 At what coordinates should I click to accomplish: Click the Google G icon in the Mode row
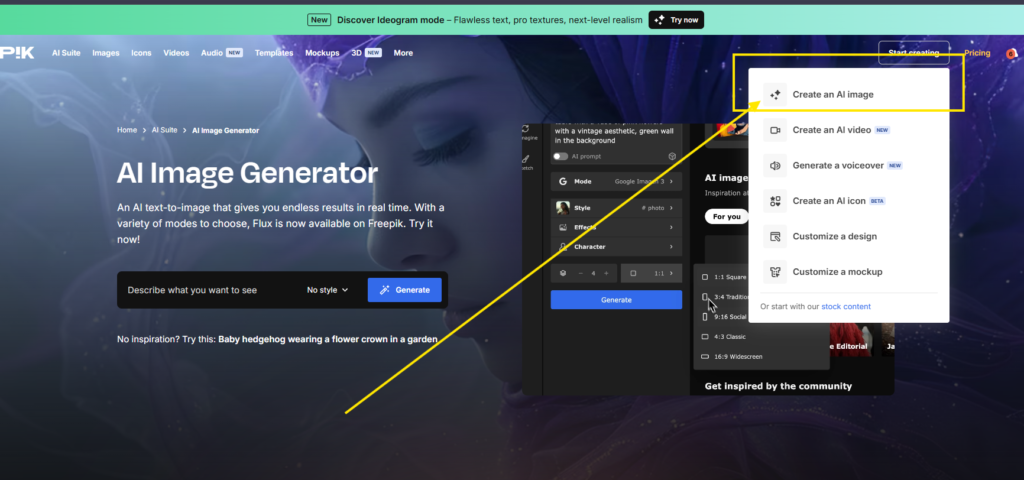coord(562,182)
